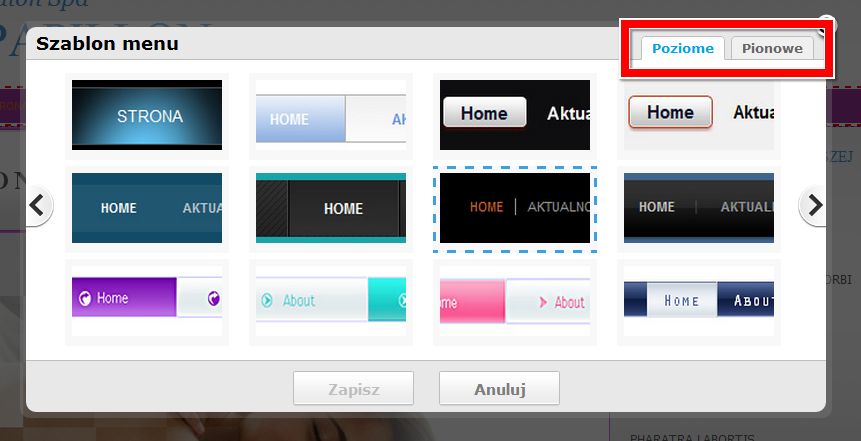
Task: Select the teal-bordered dark HOME template
Action: click(x=331, y=208)
